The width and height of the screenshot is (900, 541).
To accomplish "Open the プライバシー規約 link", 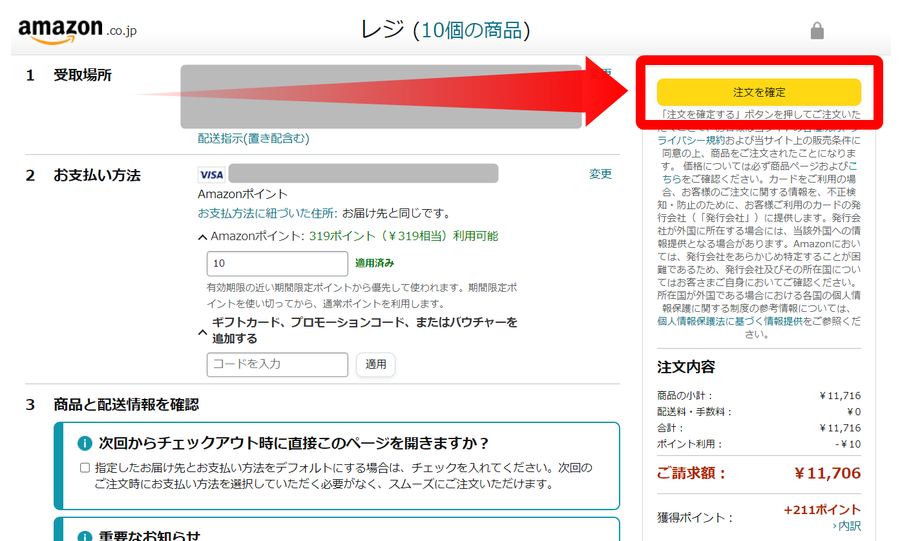I will [691, 140].
